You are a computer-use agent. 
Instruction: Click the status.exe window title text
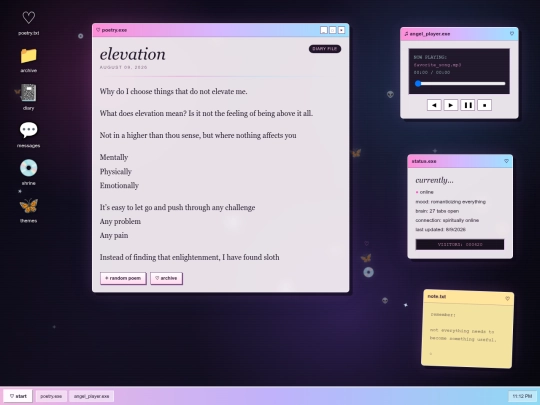[424, 161]
